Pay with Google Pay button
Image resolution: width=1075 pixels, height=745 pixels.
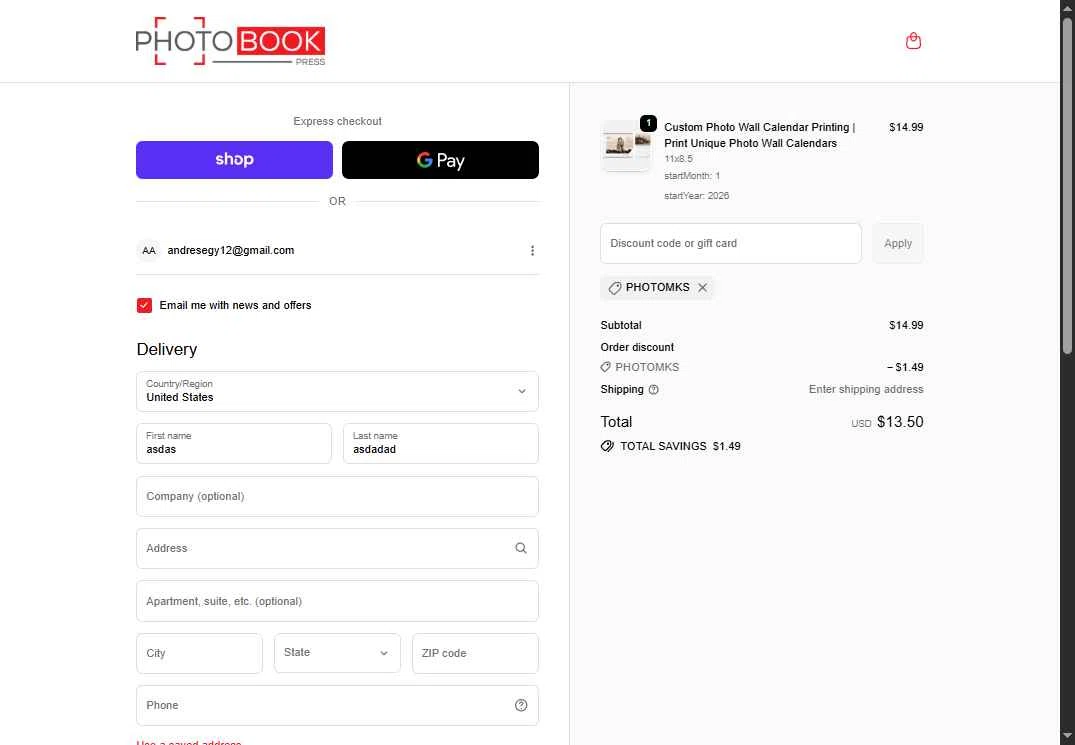click(x=440, y=160)
